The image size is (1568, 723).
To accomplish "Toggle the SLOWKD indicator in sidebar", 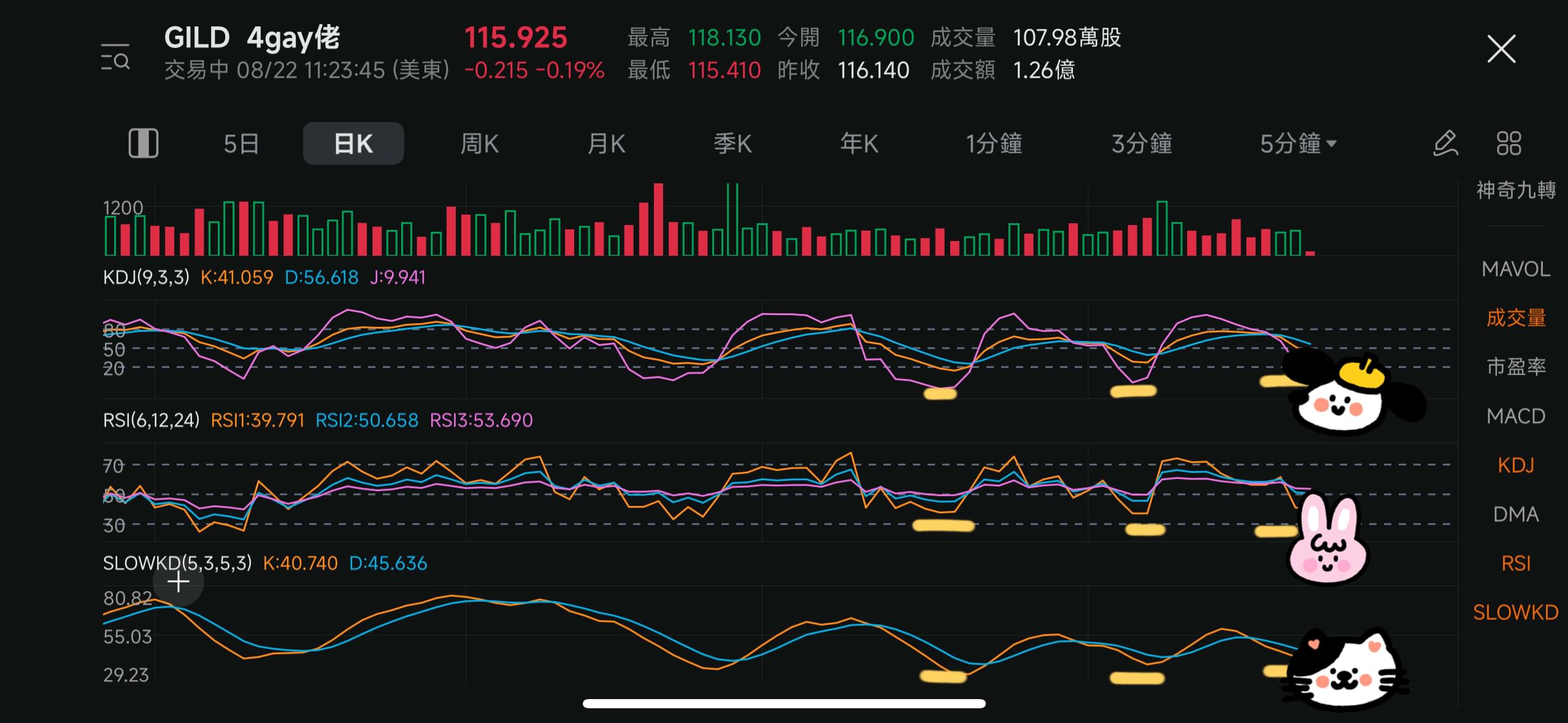I will point(1516,612).
